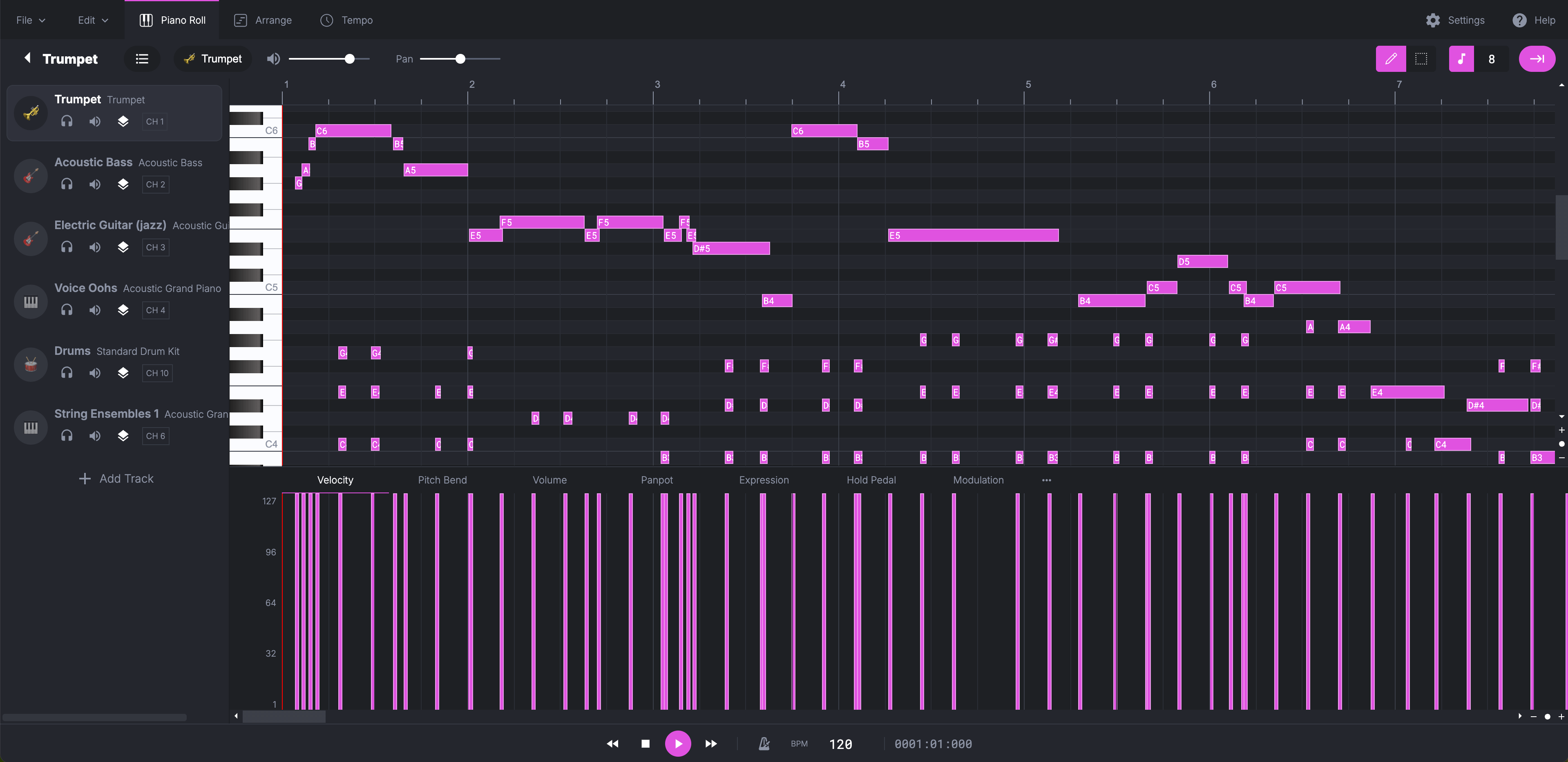The image size is (1568, 762).
Task: Select the Pitch Bend control tab
Action: (x=442, y=479)
